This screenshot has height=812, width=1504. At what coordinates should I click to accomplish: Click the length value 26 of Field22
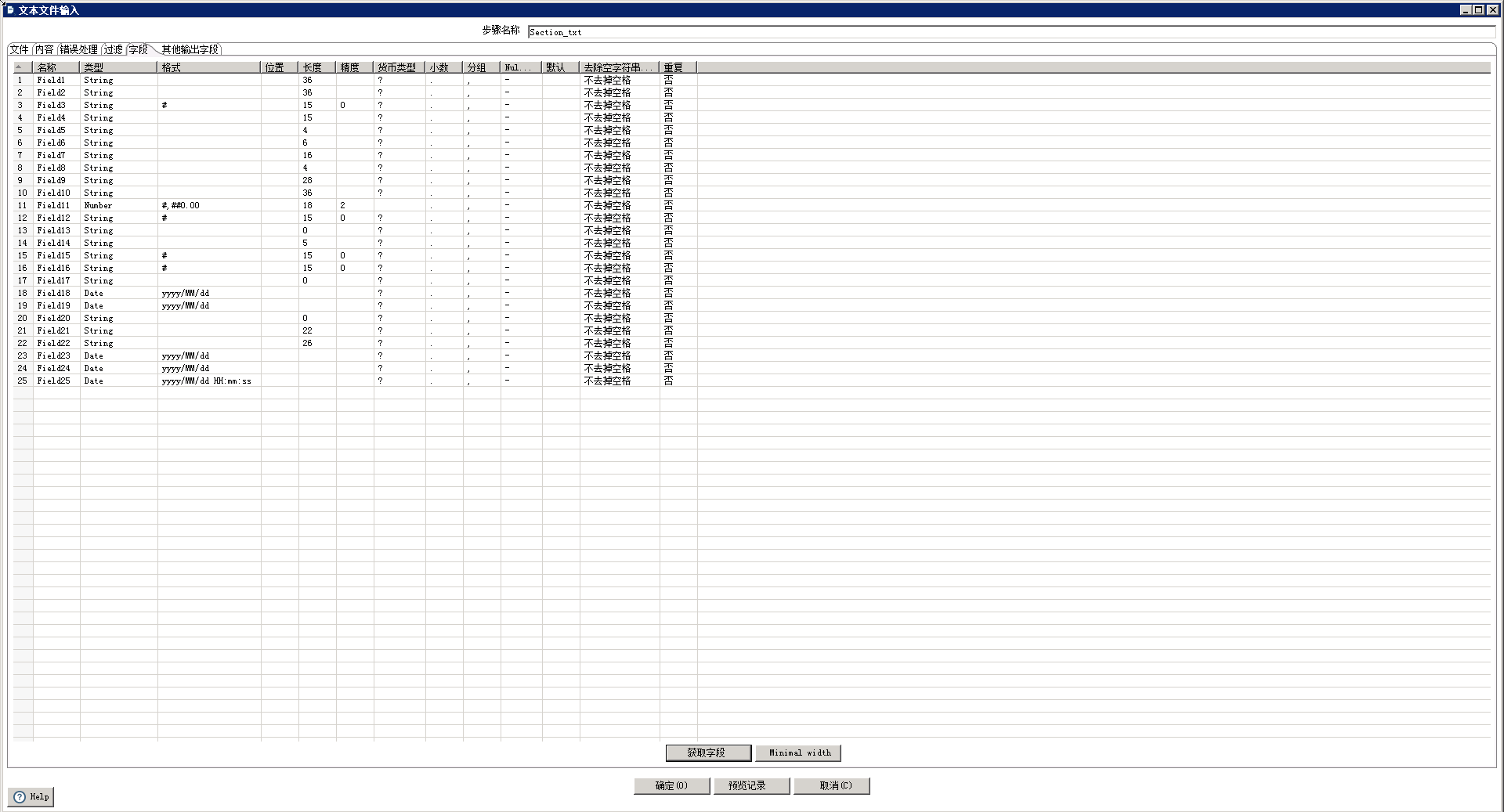[317, 343]
